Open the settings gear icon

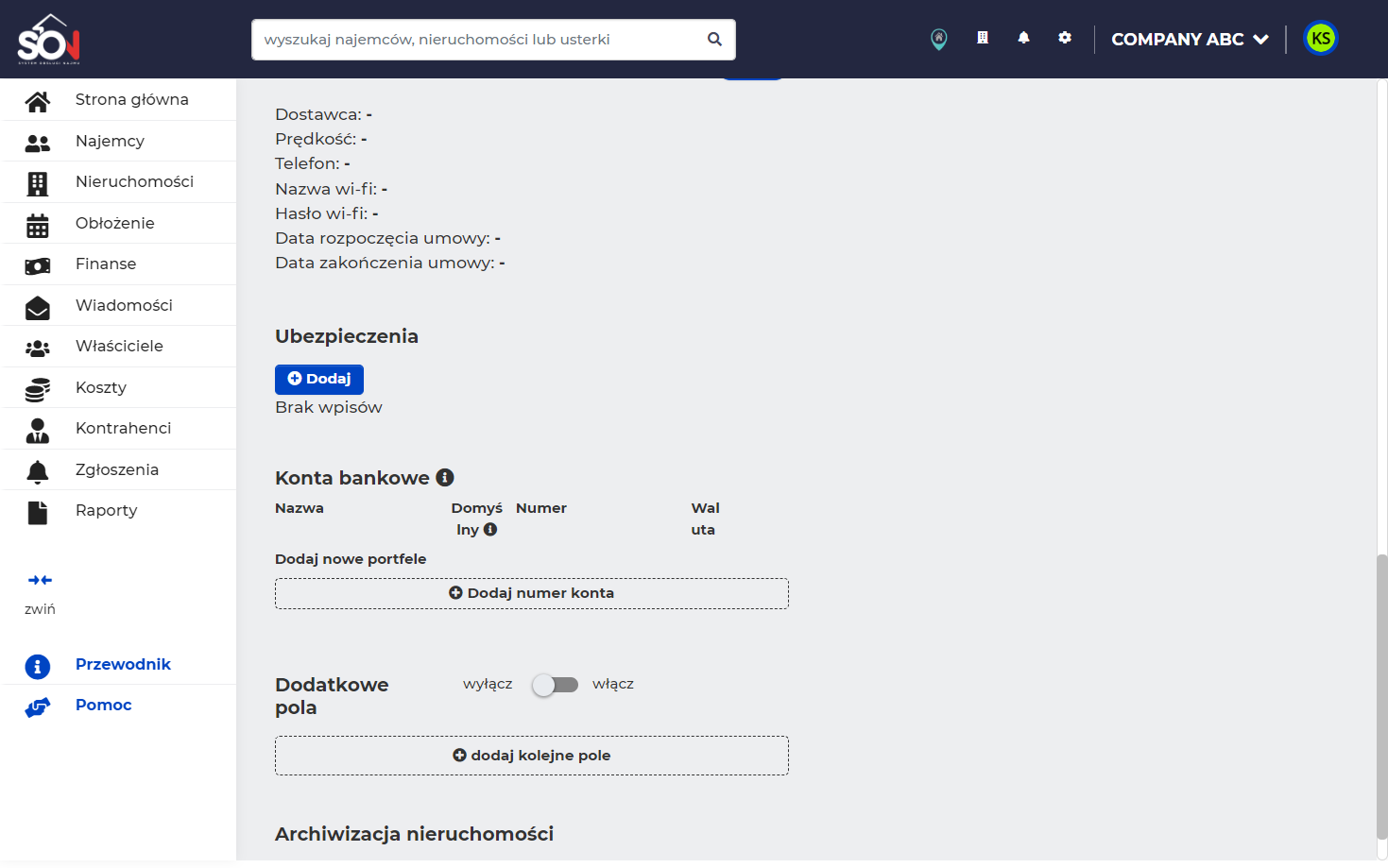1065,38
